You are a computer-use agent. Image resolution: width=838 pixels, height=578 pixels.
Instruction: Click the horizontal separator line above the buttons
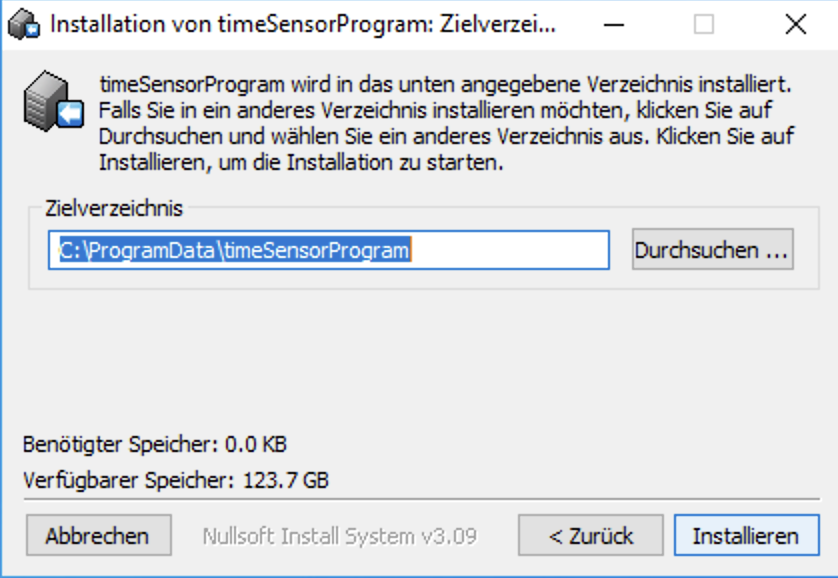(421, 499)
